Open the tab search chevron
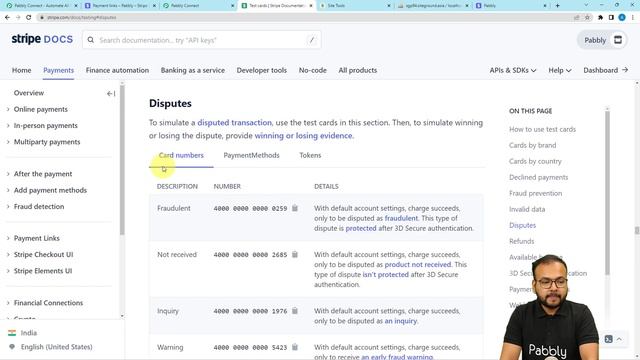This screenshot has width=640, height=360. coord(586,5)
